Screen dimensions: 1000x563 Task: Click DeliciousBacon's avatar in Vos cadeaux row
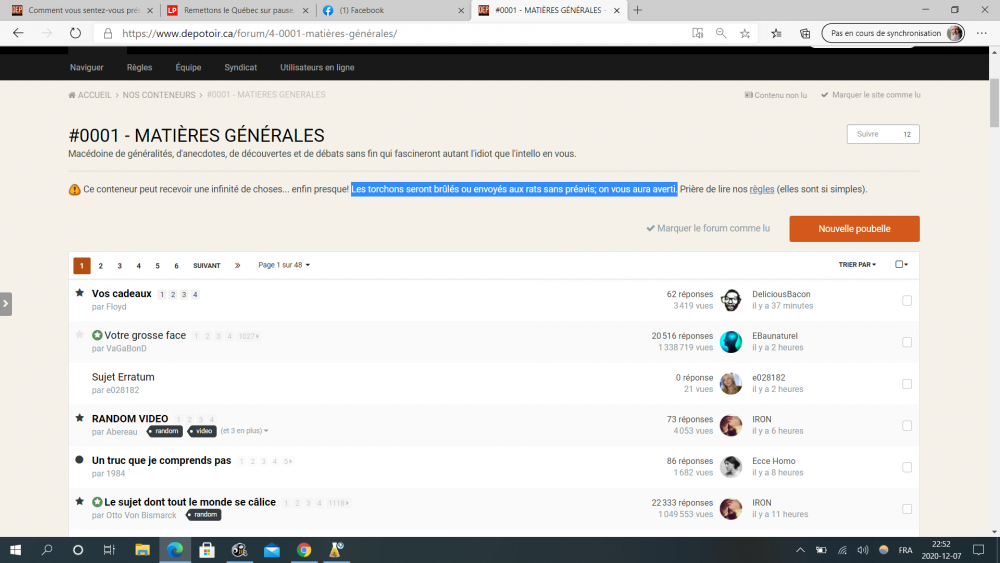point(731,300)
